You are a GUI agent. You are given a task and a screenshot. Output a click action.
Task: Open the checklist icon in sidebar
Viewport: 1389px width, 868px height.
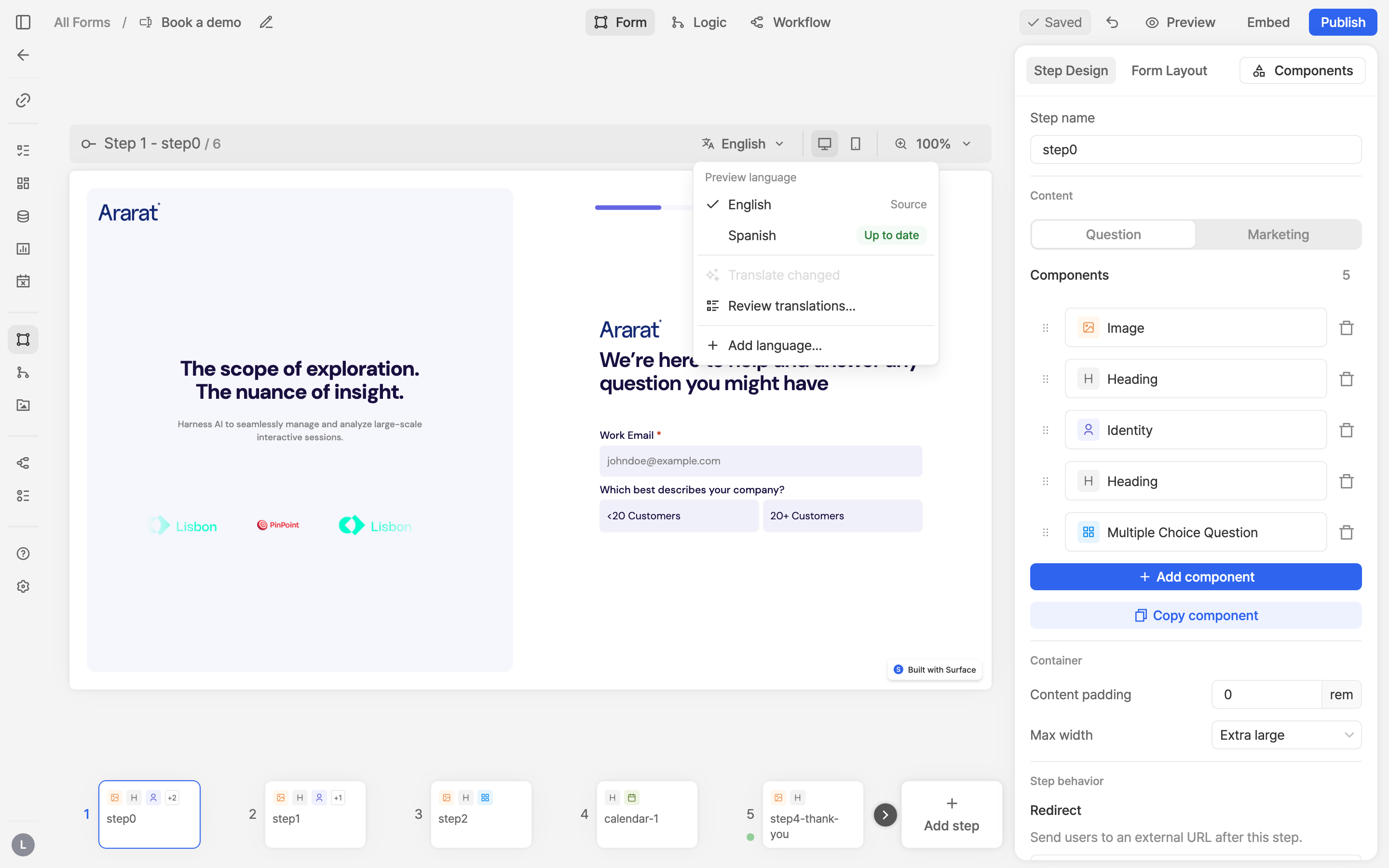23,150
